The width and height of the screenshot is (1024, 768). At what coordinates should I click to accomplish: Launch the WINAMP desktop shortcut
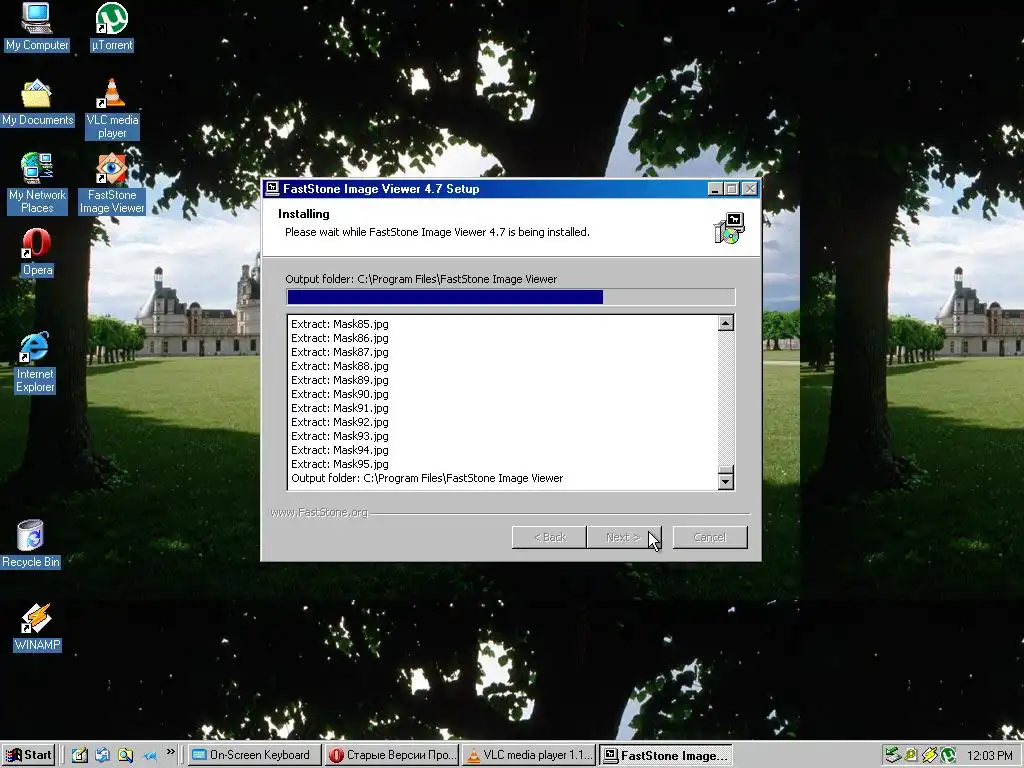(x=37, y=628)
